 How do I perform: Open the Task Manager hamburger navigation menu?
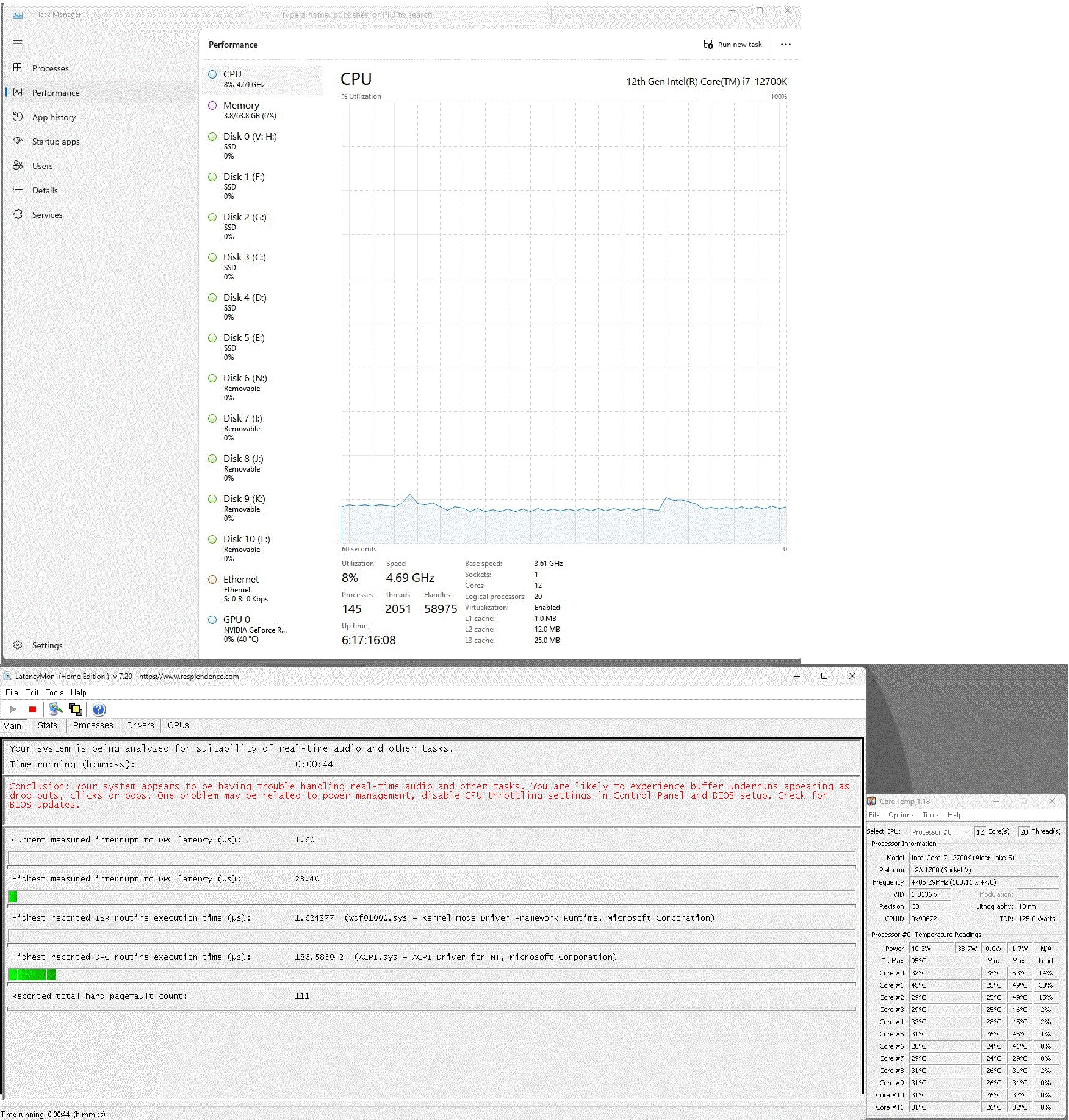[x=18, y=43]
